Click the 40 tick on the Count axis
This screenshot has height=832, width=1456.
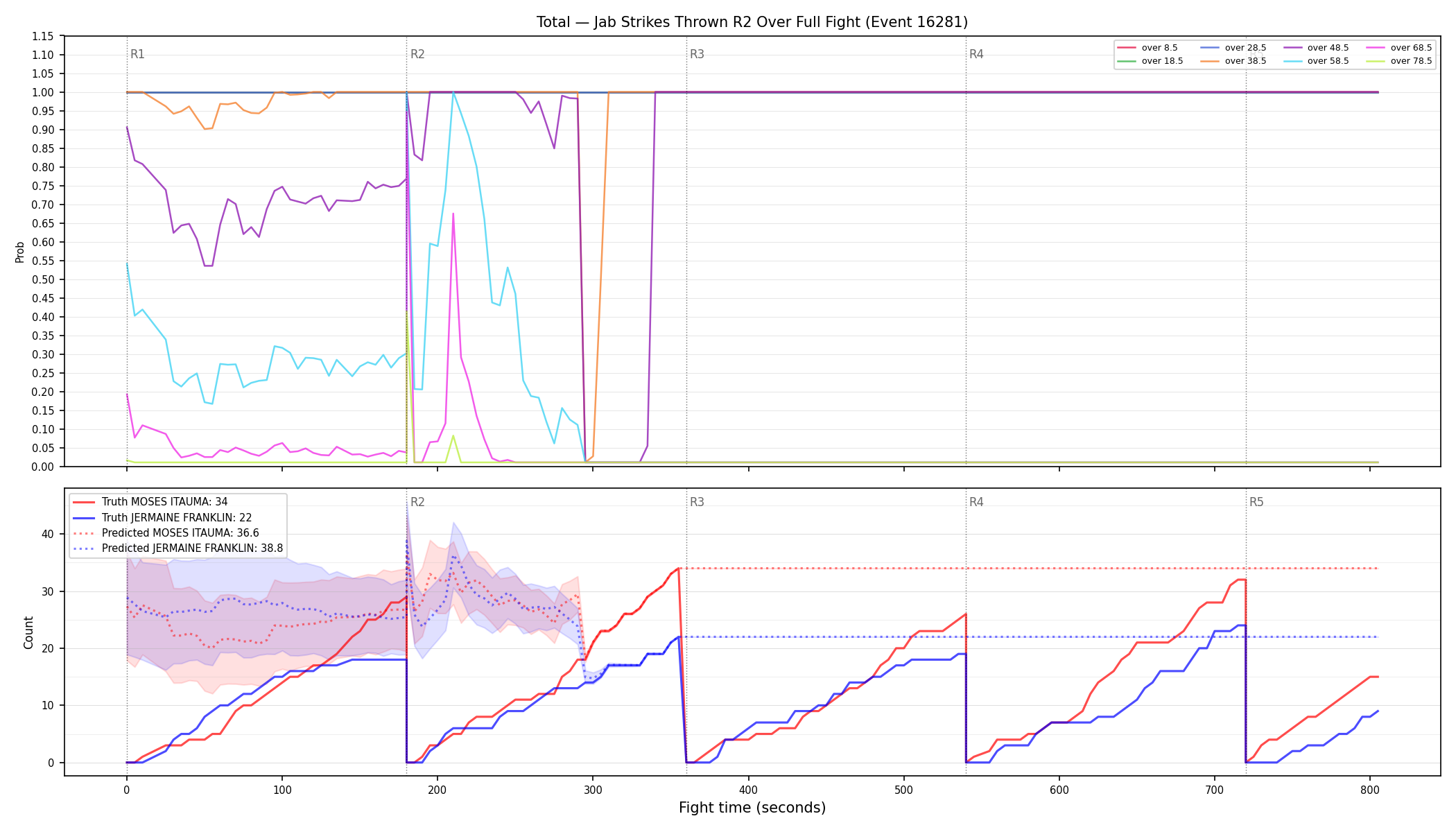point(48,534)
